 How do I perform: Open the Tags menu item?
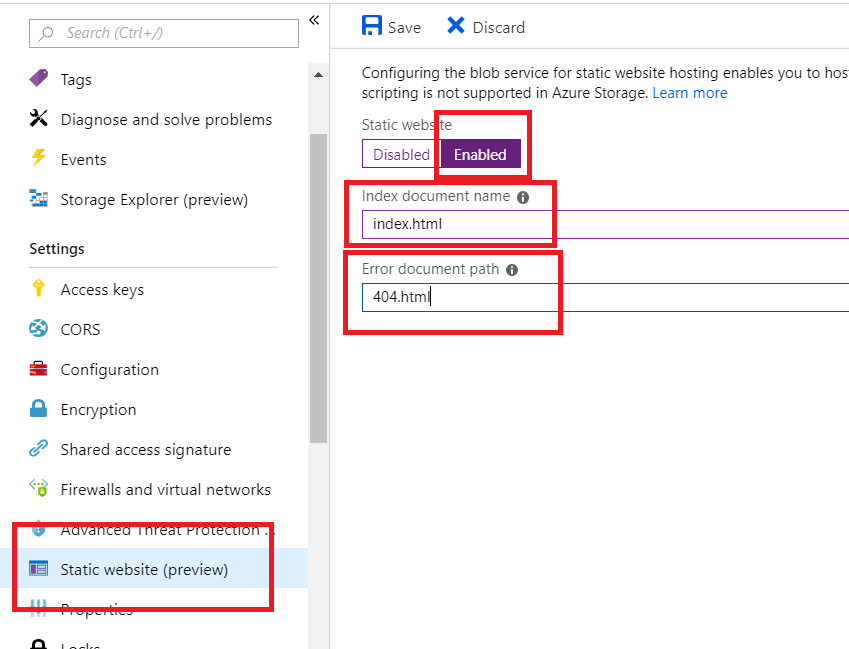[76, 80]
